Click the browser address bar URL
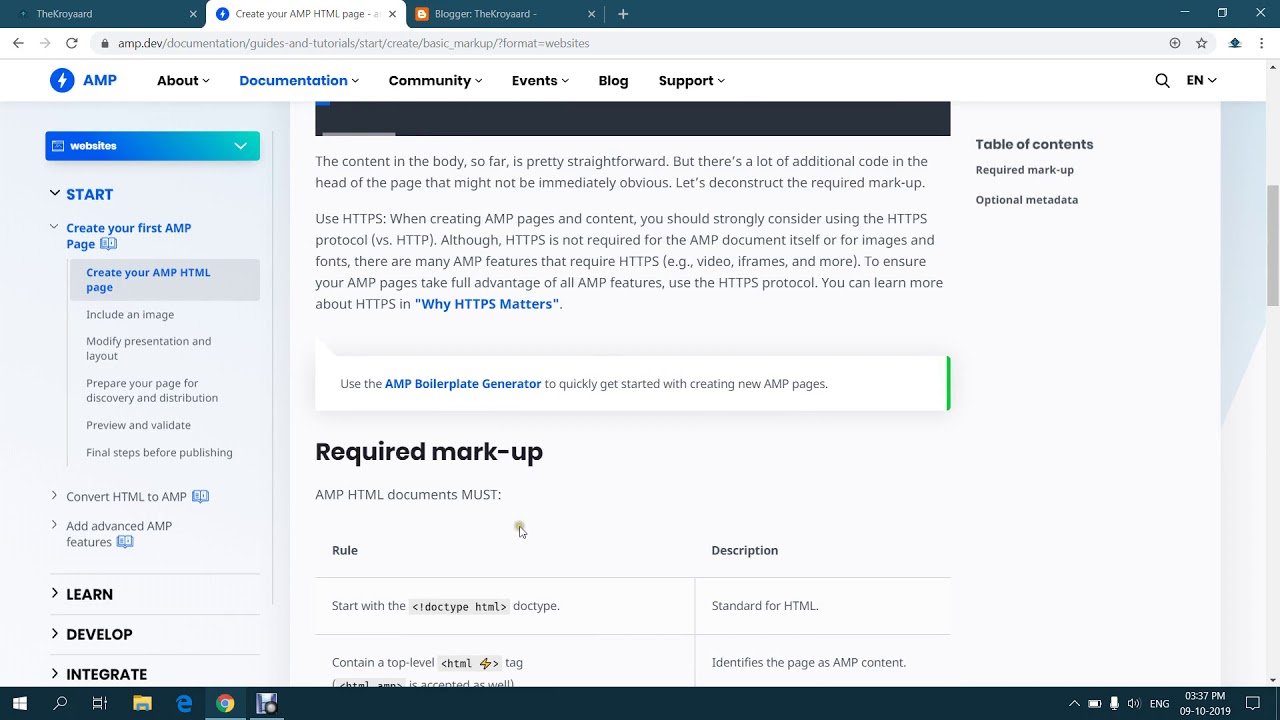Image resolution: width=1280 pixels, height=720 pixels. point(353,43)
